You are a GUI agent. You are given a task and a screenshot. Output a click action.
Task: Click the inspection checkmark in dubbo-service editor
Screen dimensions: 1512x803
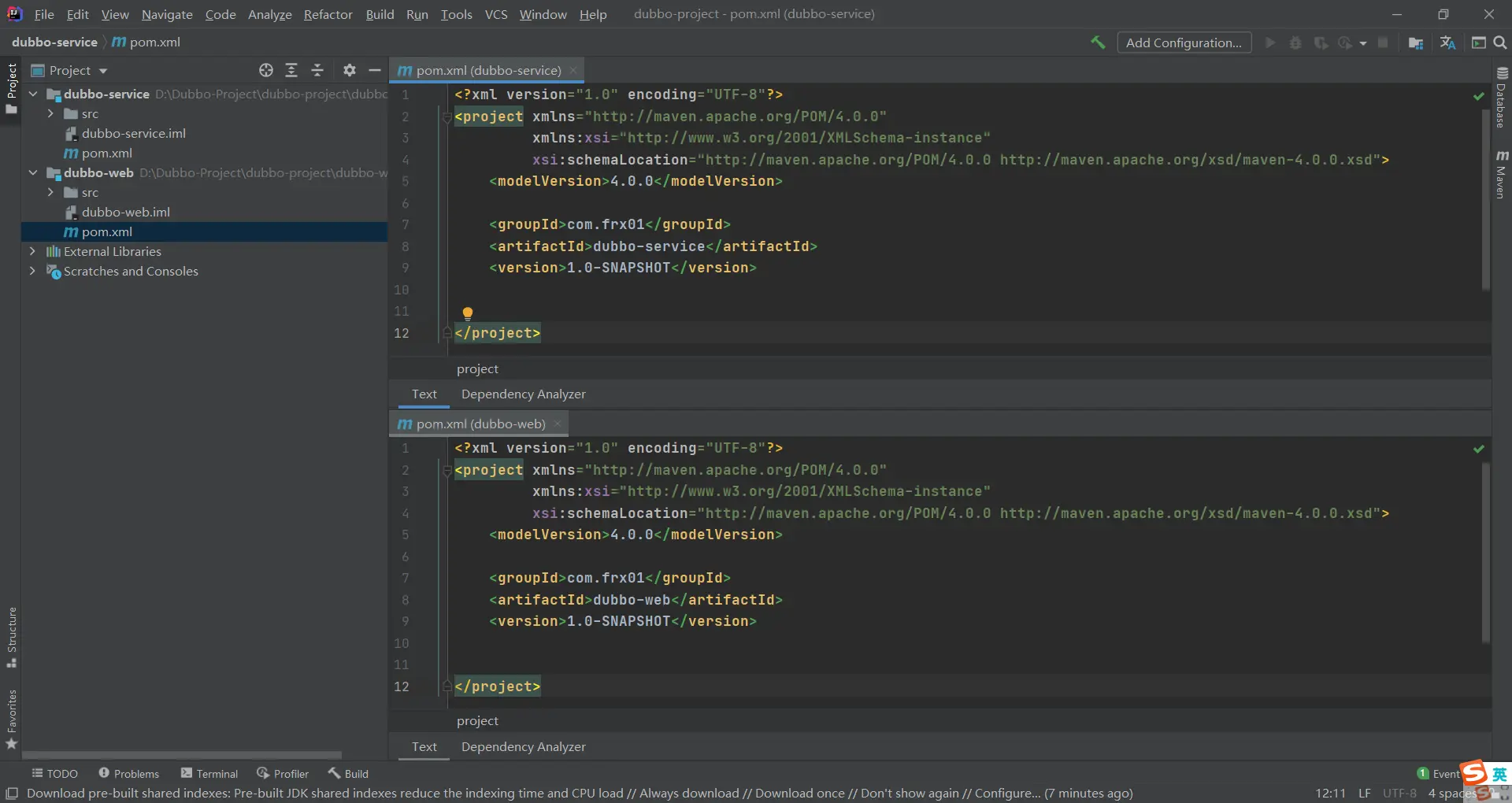(x=1479, y=95)
